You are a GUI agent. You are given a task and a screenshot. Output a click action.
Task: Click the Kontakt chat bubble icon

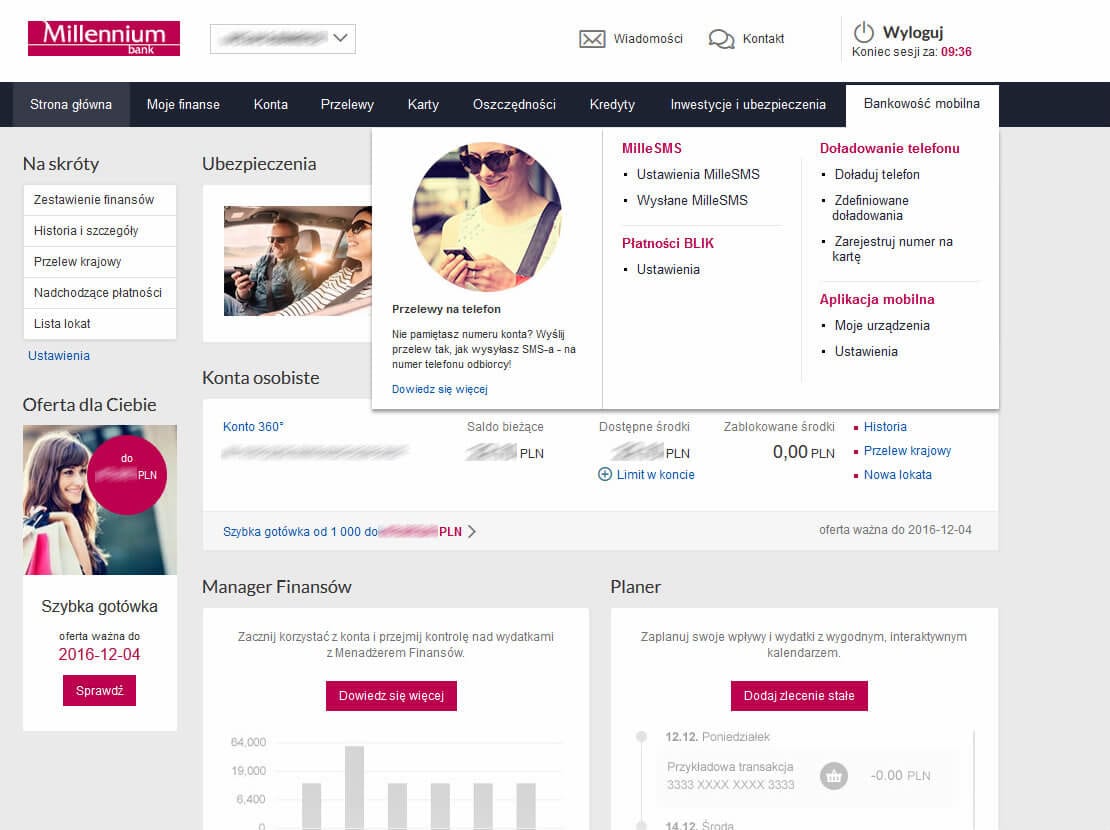(x=721, y=39)
